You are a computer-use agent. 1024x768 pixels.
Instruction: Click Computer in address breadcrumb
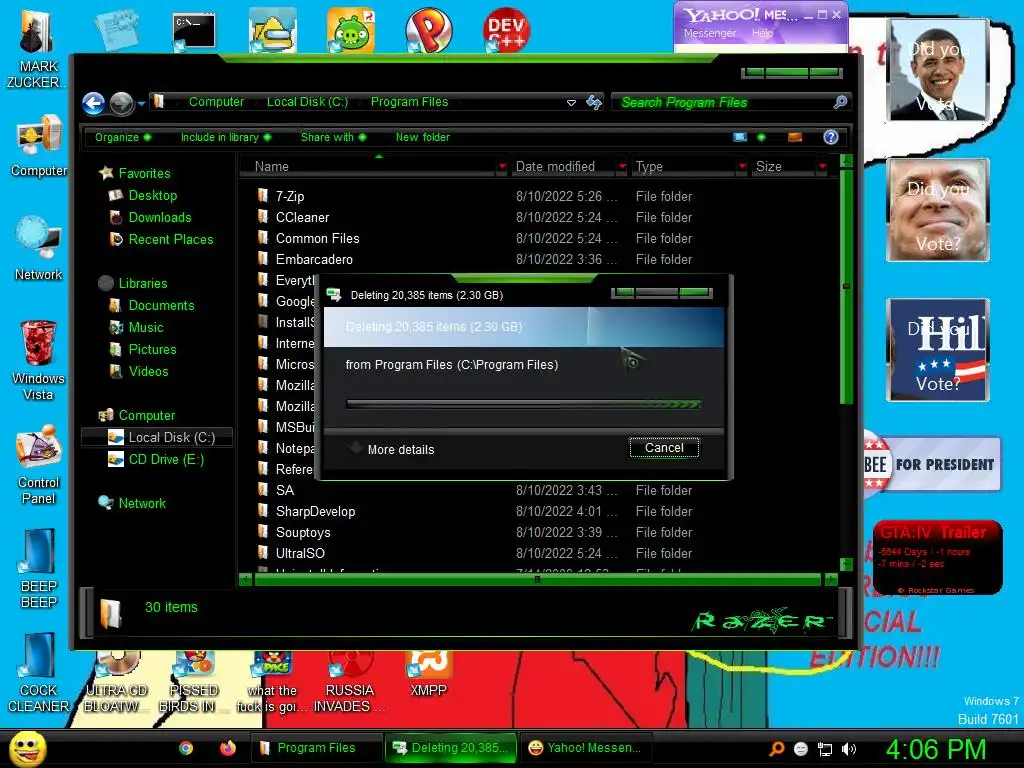pyautogui.click(x=216, y=102)
